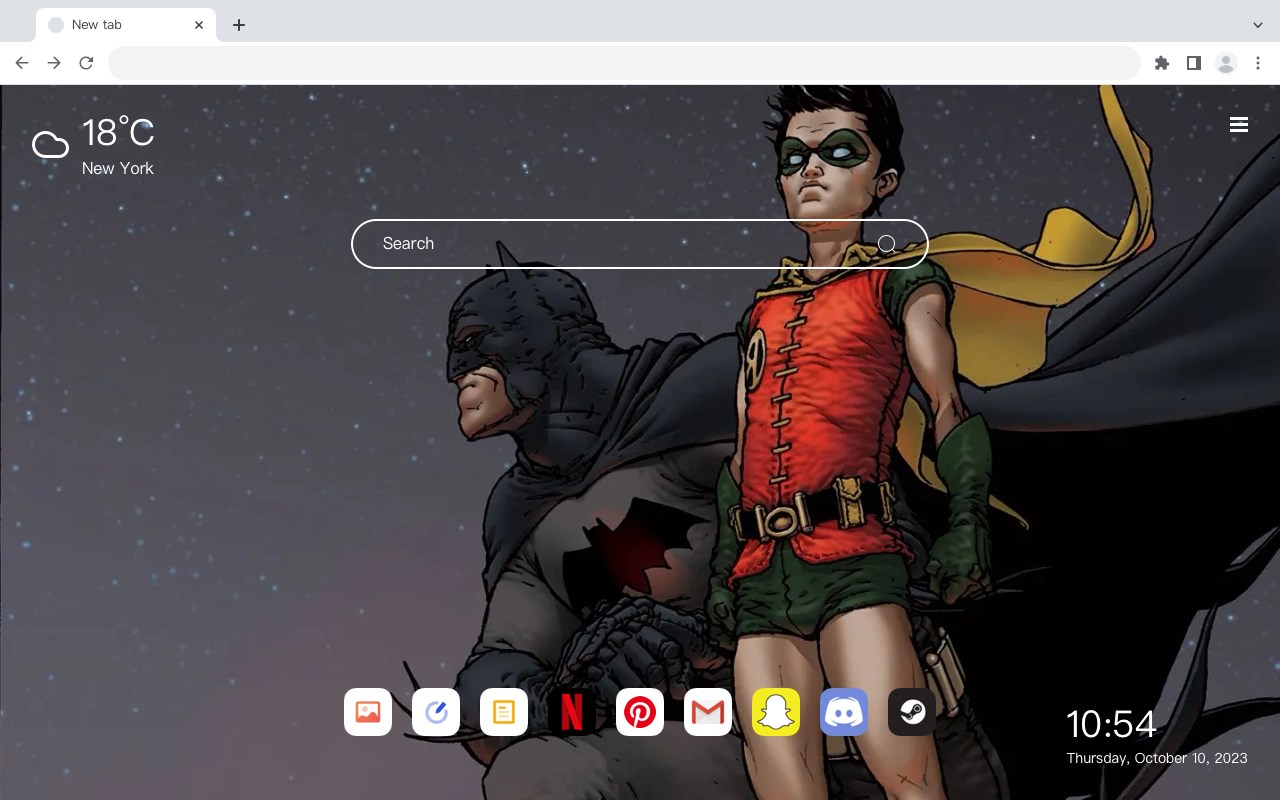Image resolution: width=1280 pixels, height=800 pixels.
Task: Click the 18°C temperature reading
Action: 118,133
